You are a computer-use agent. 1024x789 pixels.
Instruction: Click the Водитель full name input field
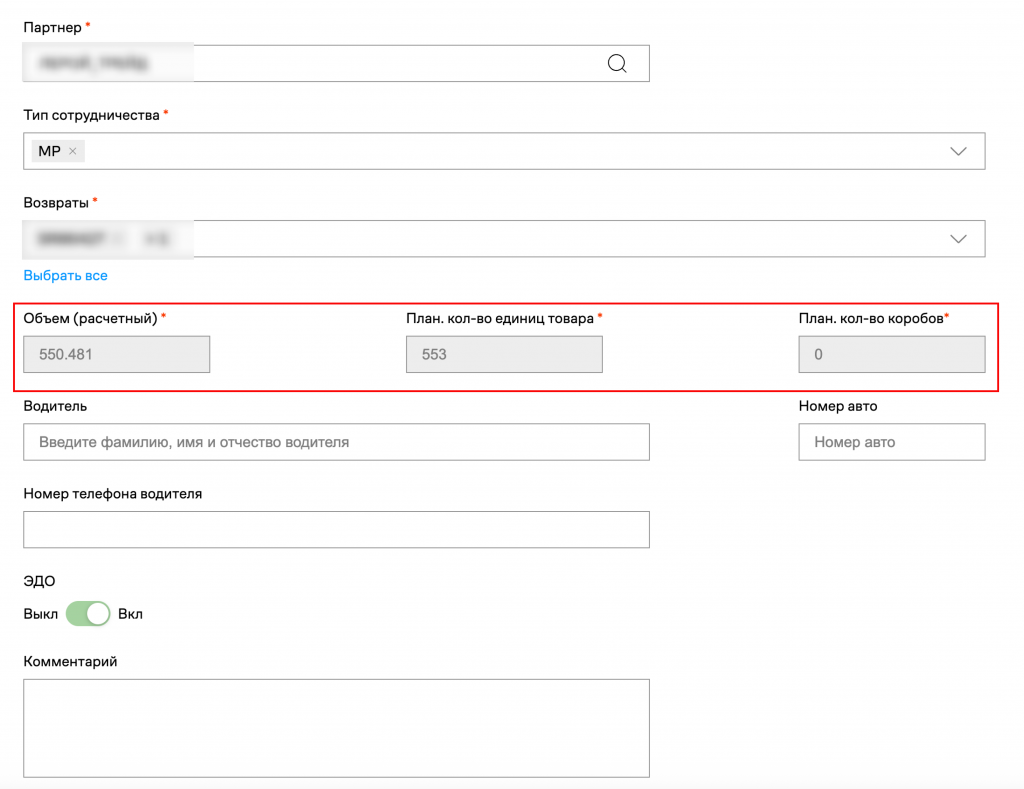tap(336, 442)
